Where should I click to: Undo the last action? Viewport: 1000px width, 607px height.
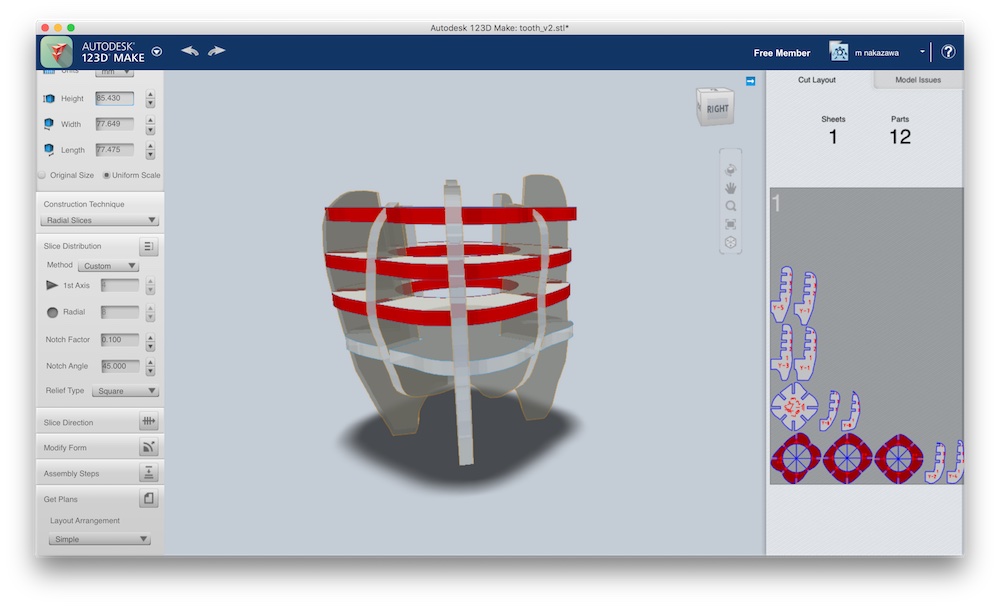[189, 50]
